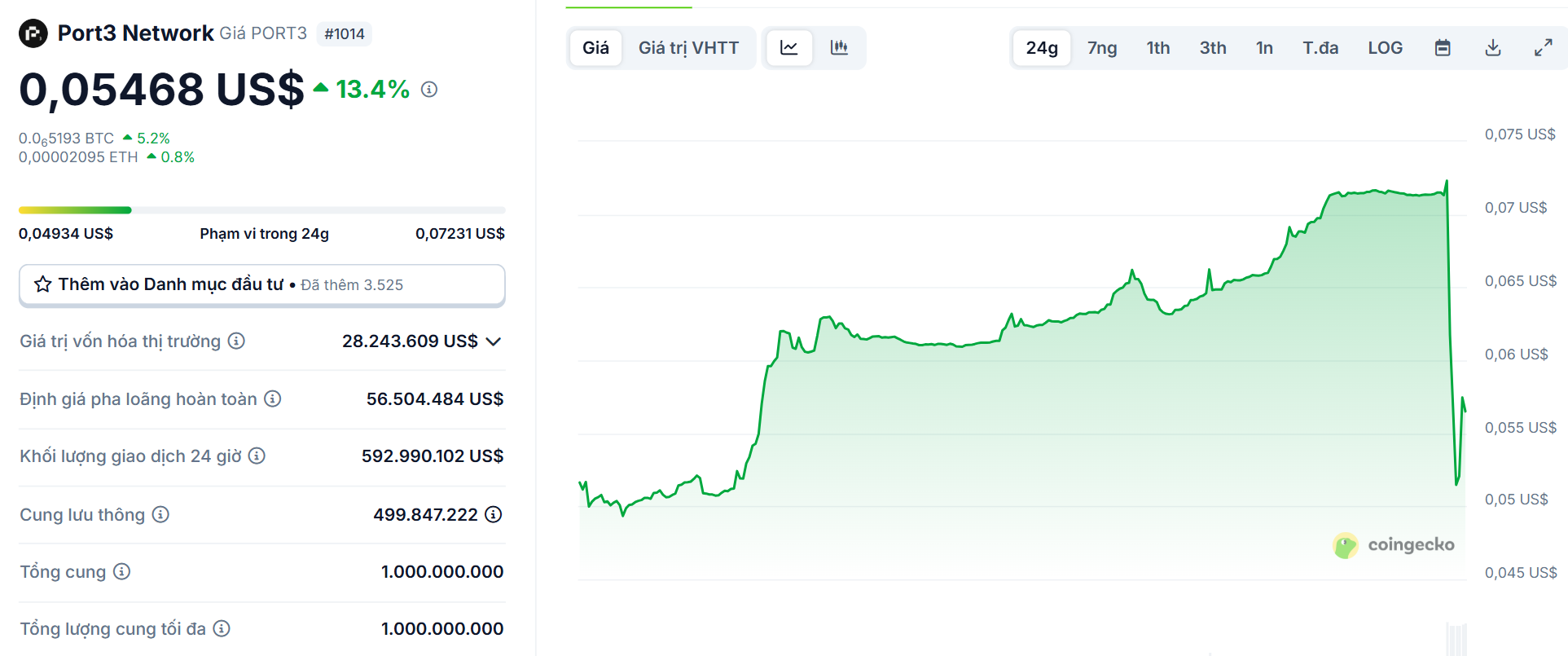Click the 0,00002095 ETH price text
The height and width of the screenshot is (656, 1568).
[x=78, y=157]
